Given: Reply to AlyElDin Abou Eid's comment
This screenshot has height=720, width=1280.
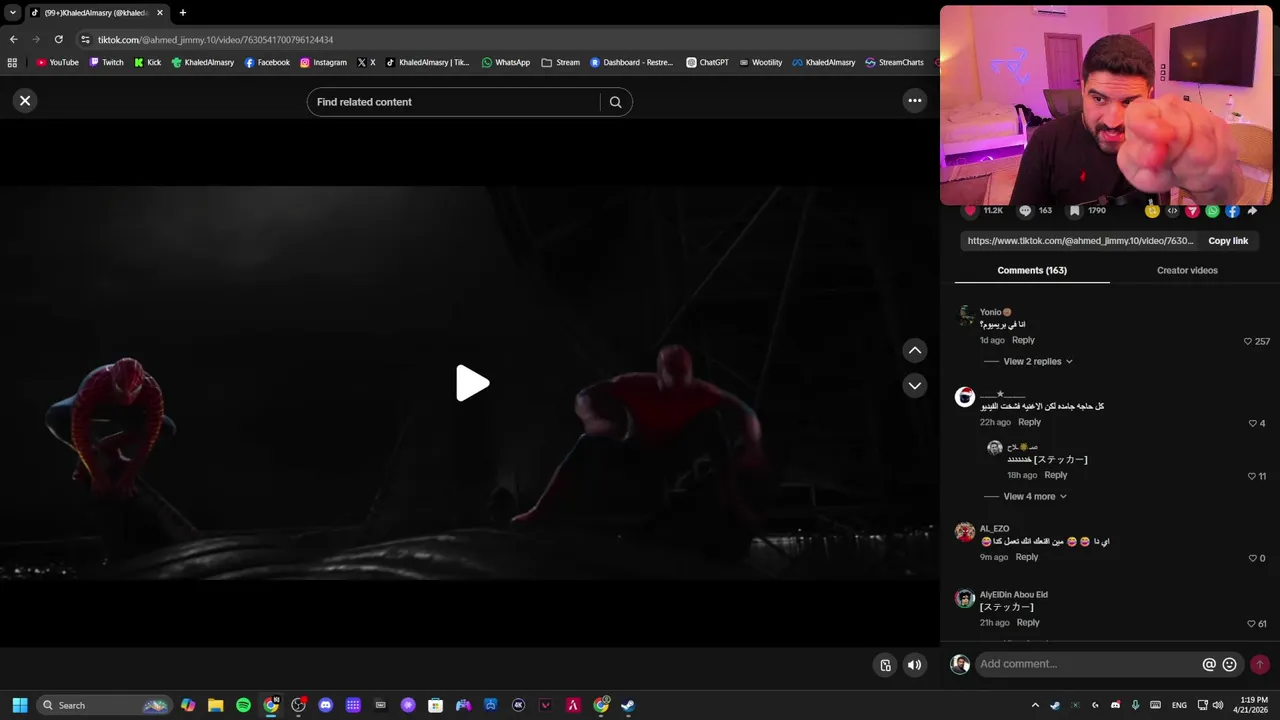Looking at the screenshot, I should (x=1028, y=622).
